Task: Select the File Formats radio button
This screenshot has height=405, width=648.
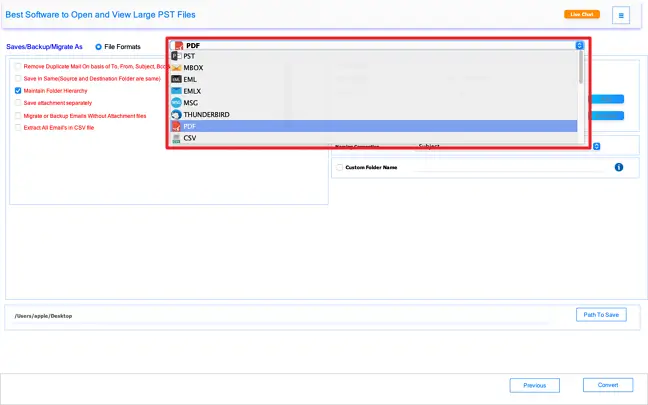Action: 98,46
